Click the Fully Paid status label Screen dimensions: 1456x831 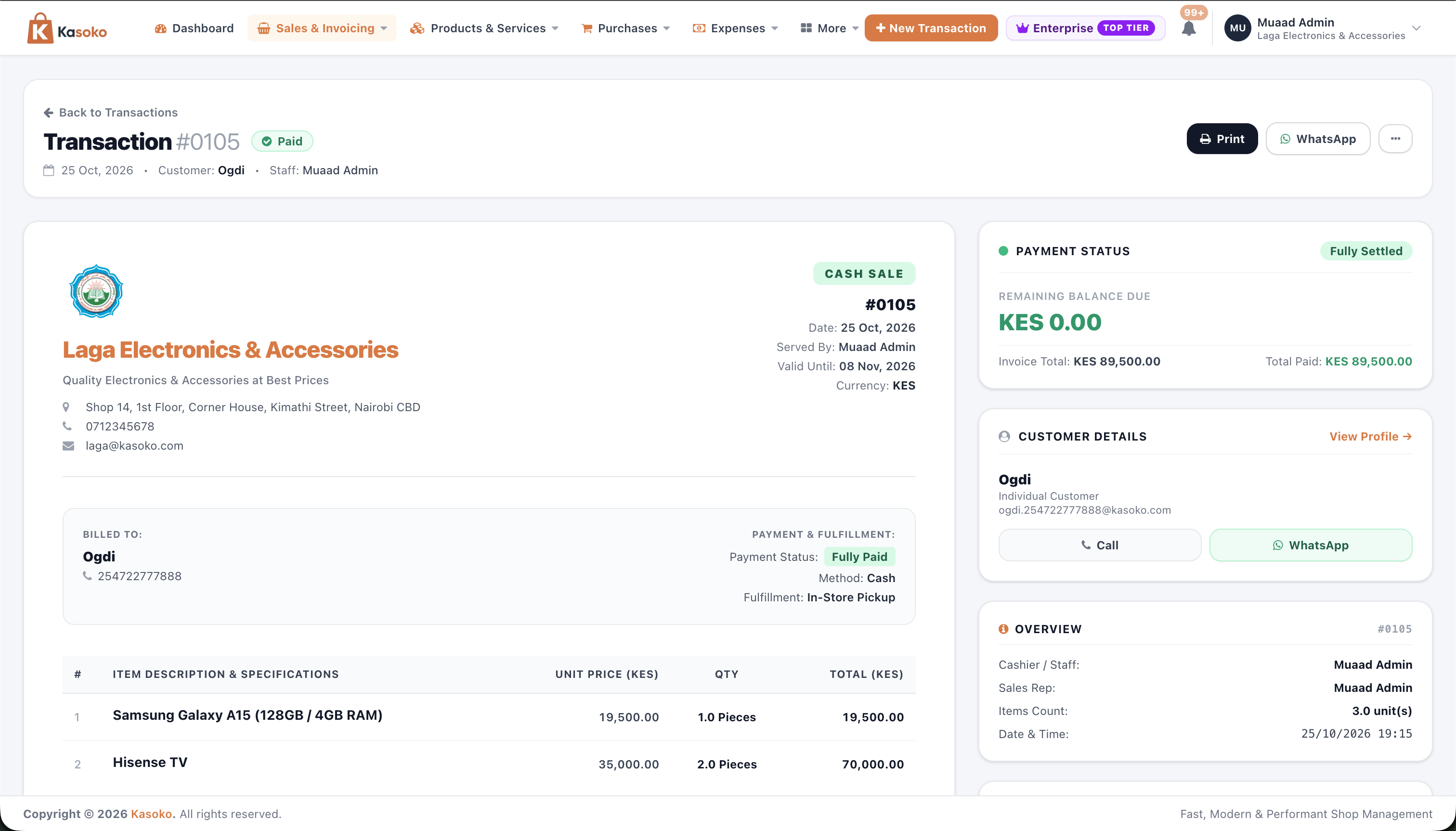[x=859, y=557]
